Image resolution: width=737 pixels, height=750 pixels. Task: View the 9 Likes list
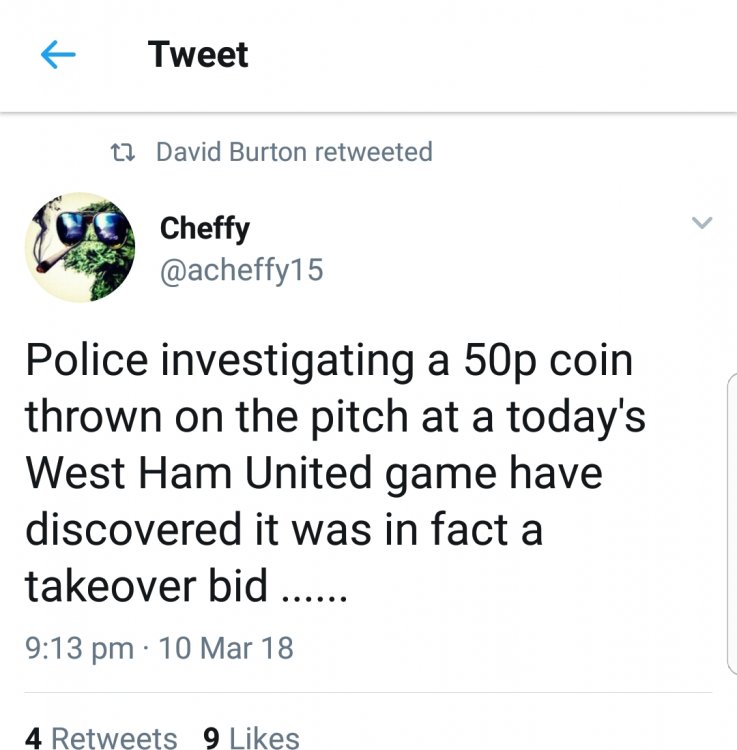click(x=251, y=737)
